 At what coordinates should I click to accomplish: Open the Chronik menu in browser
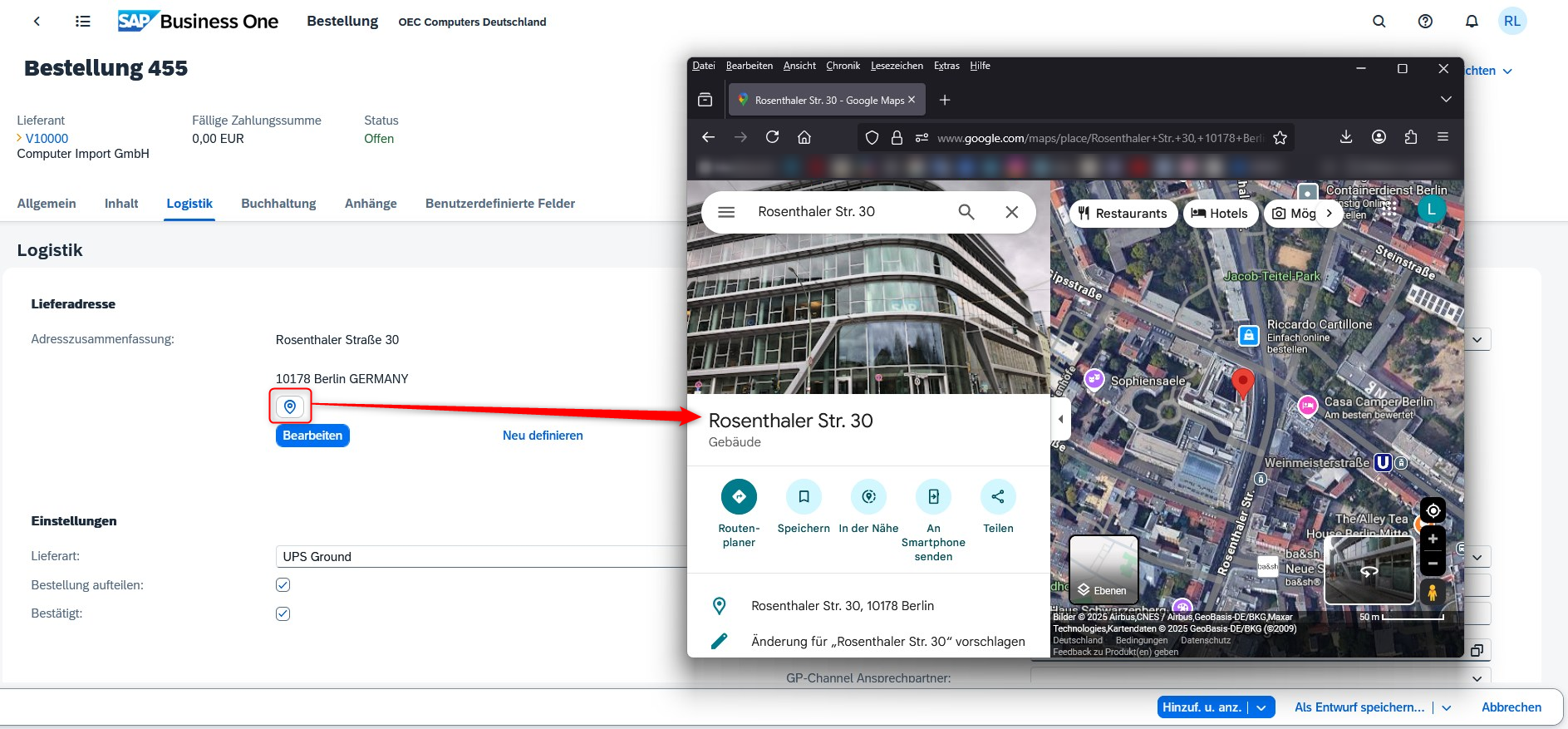click(843, 66)
